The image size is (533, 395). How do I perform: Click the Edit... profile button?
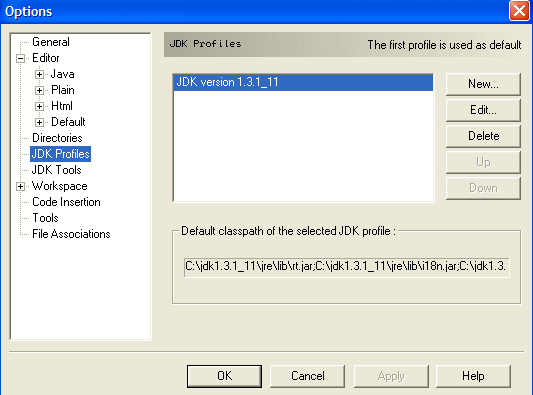coord(483,110)
